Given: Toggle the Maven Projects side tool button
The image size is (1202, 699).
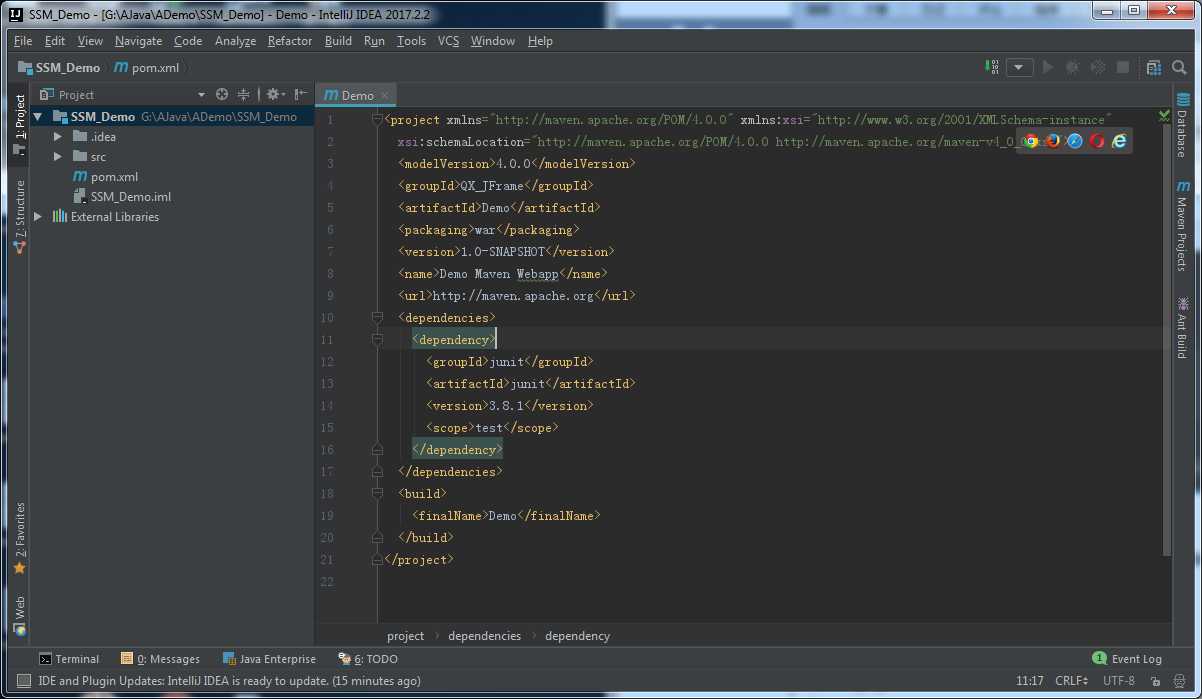Looking at the screenshot, I should (x=1183, y=225).
